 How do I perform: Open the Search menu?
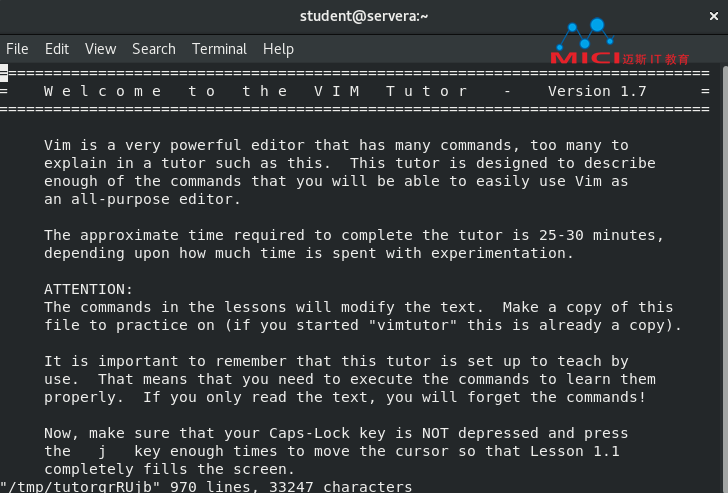coord(153,48)
